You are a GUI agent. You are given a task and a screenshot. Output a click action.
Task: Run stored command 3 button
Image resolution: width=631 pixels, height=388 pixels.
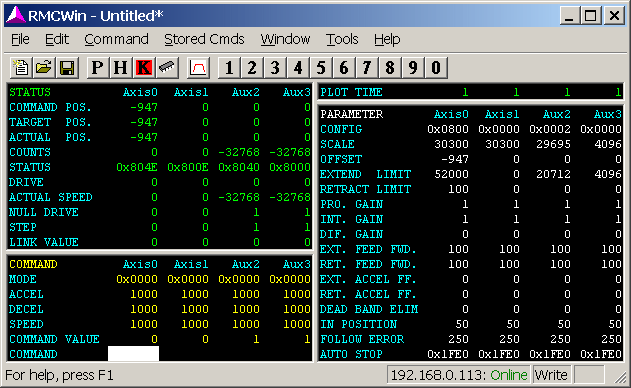(x=275, y=67)
